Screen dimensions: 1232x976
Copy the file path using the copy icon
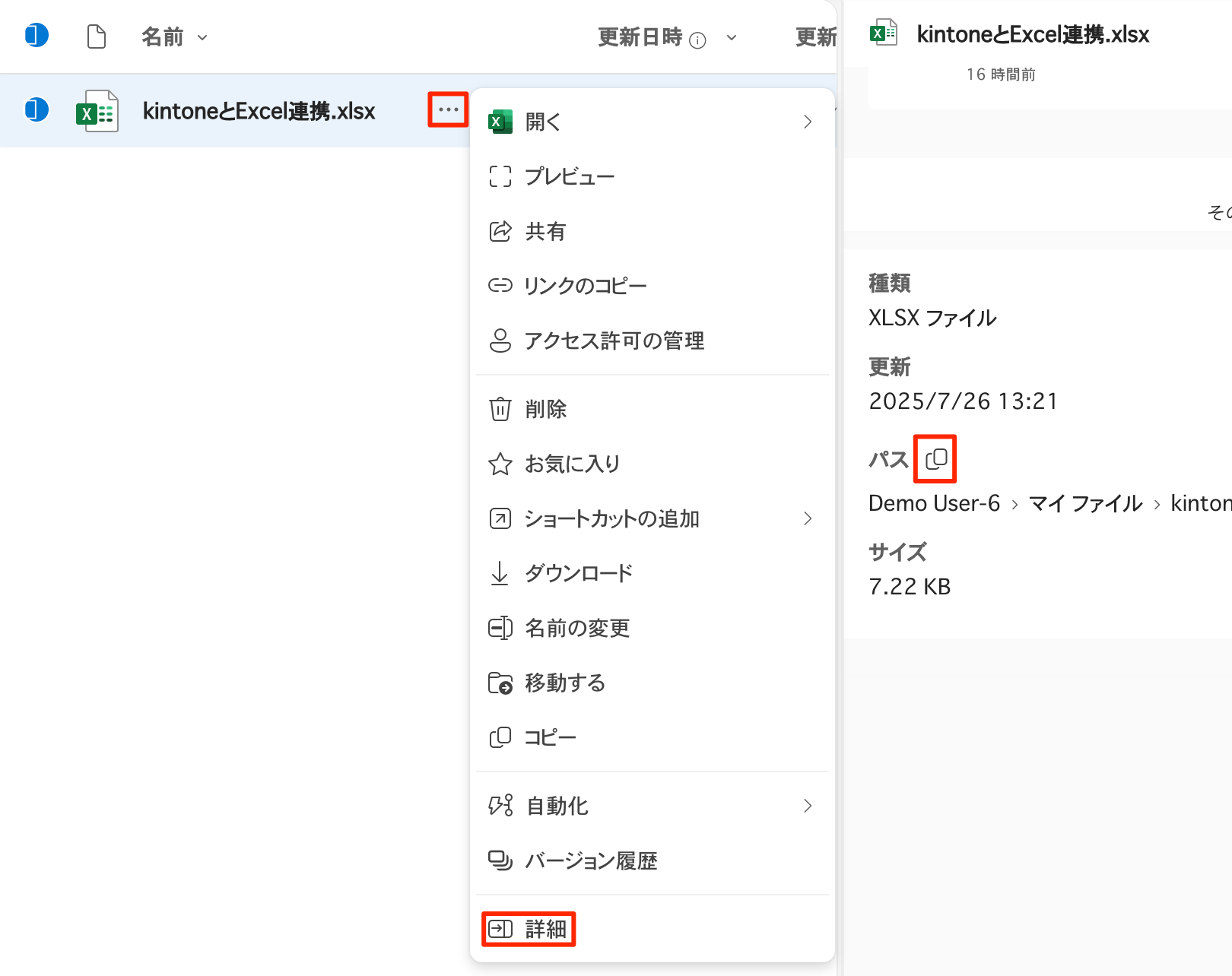pos(935,458)
